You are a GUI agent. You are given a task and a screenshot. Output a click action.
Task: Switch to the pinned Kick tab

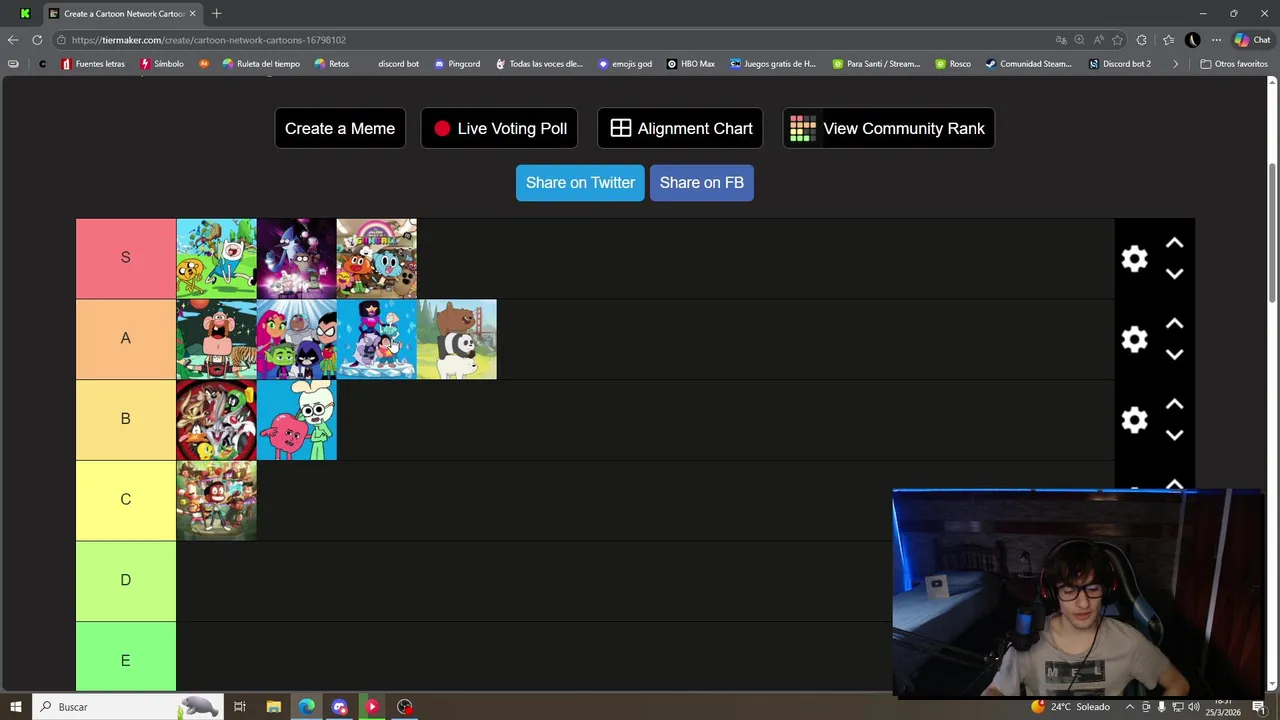pyautogui.click(x=25, y=14)
